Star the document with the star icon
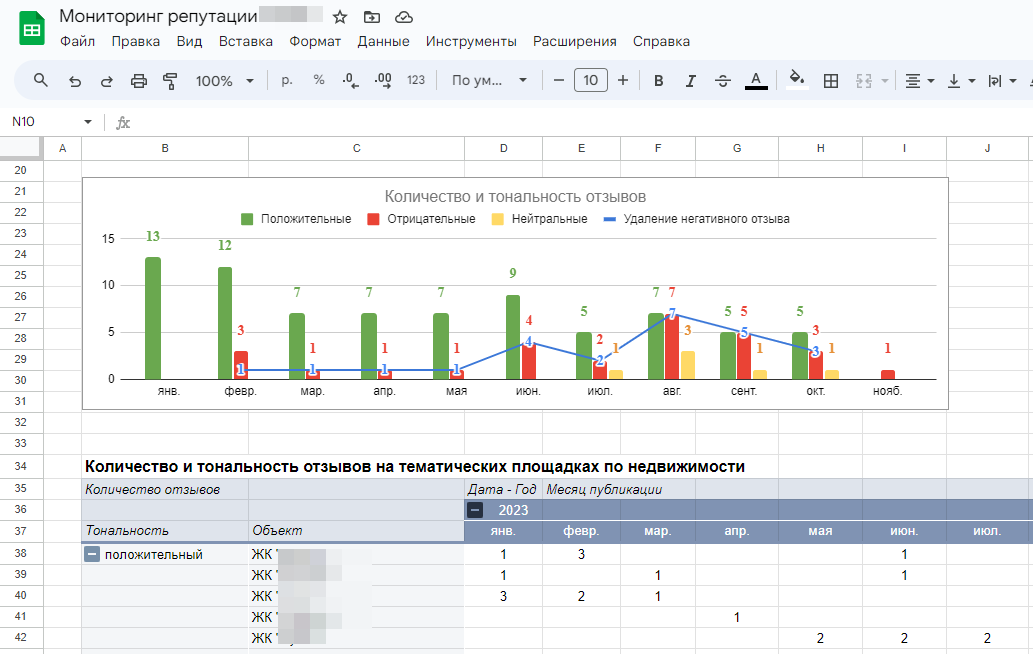Viewport: 1033px width, 654px height. click(x=340, y=17)
